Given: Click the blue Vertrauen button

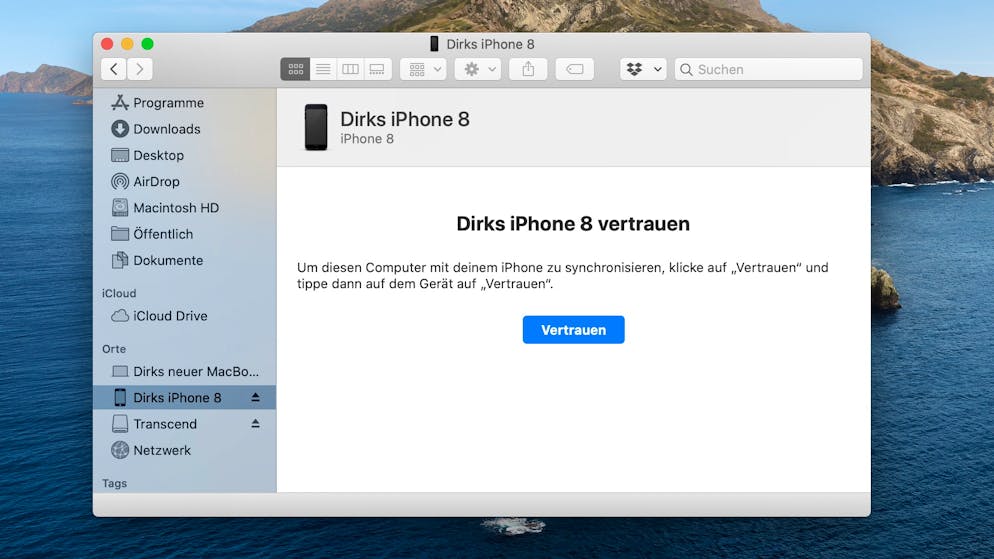Looking at the screenshot, I should [x=574, y=330].
